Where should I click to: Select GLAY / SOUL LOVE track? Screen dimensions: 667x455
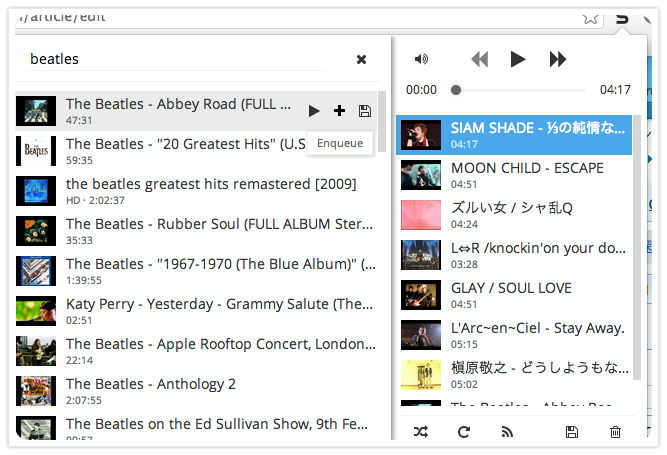(514, 295)
